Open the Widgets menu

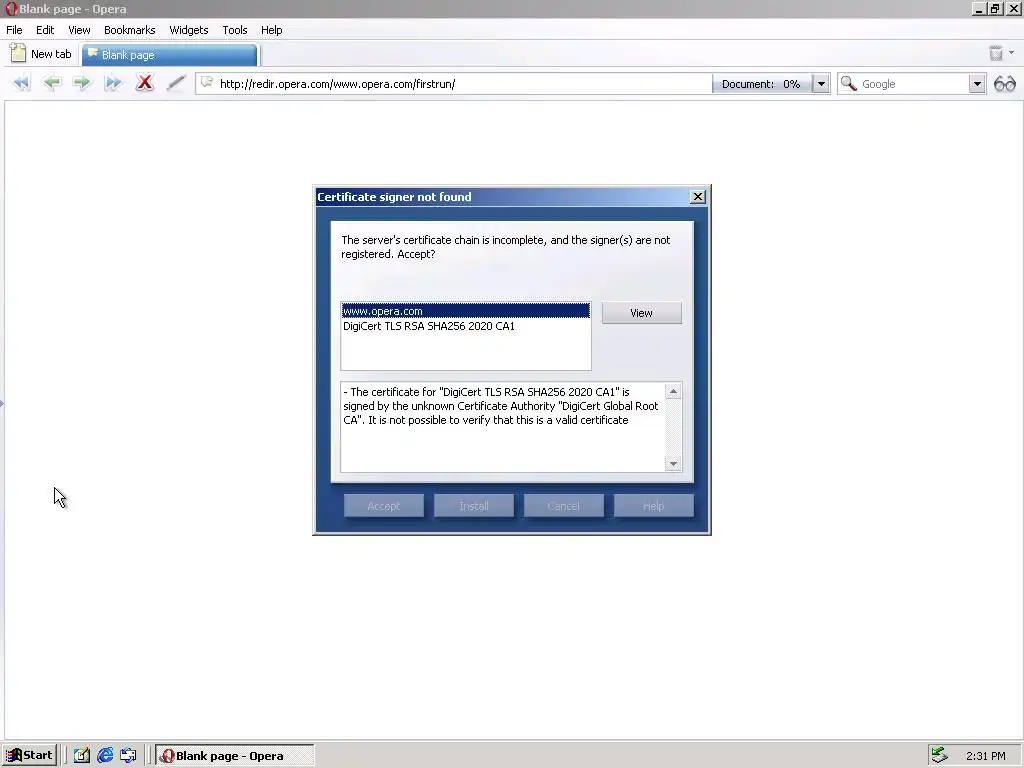pyautogui.click(x=189, y=30)
